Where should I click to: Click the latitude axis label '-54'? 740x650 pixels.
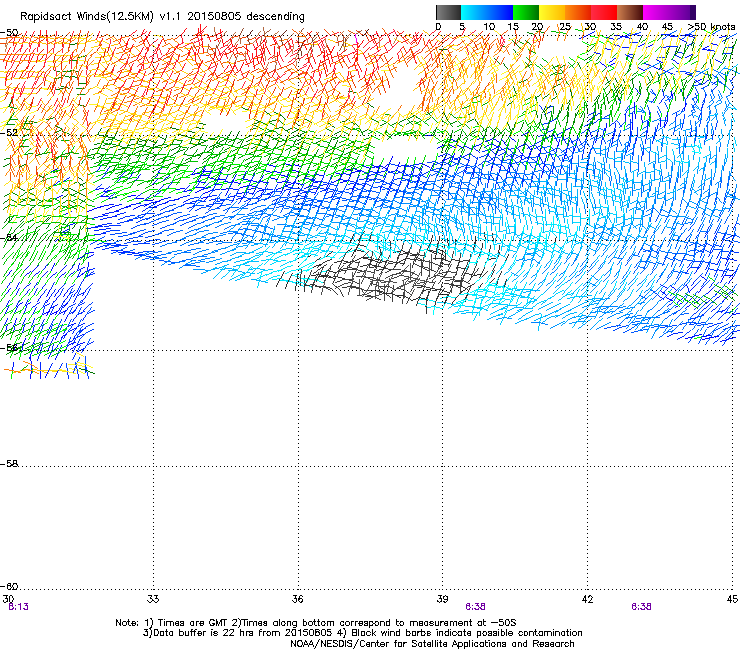click(9, 237)
